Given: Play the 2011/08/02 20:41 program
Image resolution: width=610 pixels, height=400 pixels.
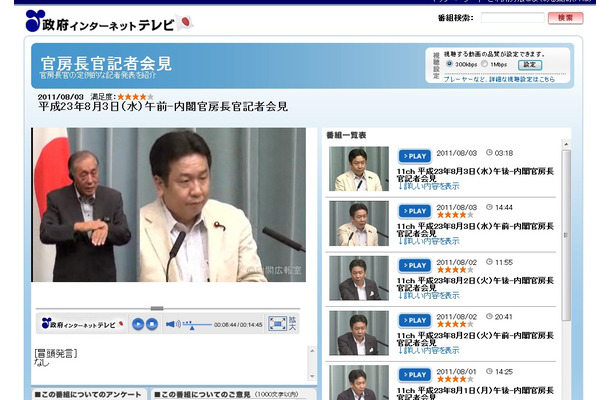Looking at the screenshot, I should point(415,321).
